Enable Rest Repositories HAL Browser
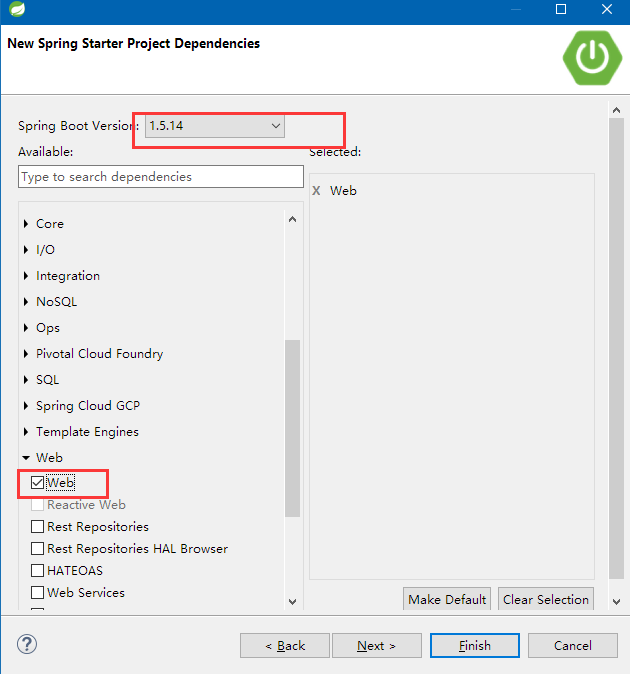Viewport: 630px width, 674px height. point(37,548)
